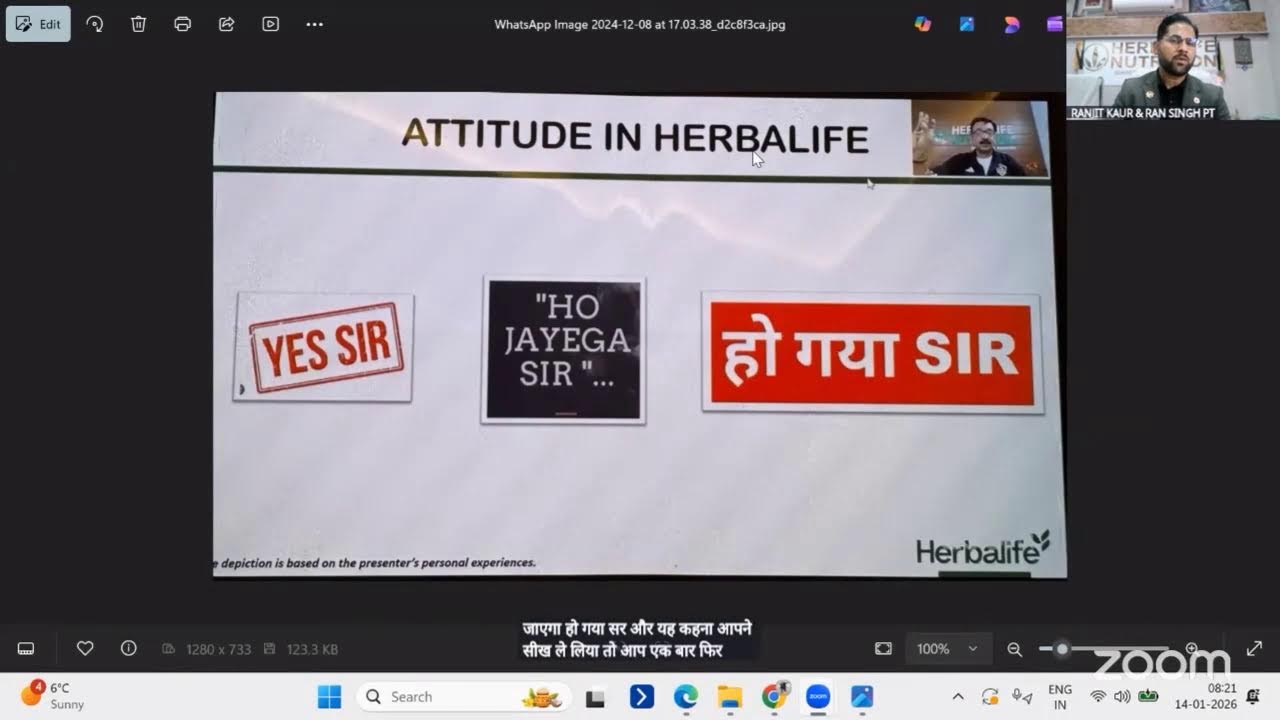The width and height of the screenshot is (1280, 720).
Task: Open the three-dot See more menu
Action: [315, 24]
